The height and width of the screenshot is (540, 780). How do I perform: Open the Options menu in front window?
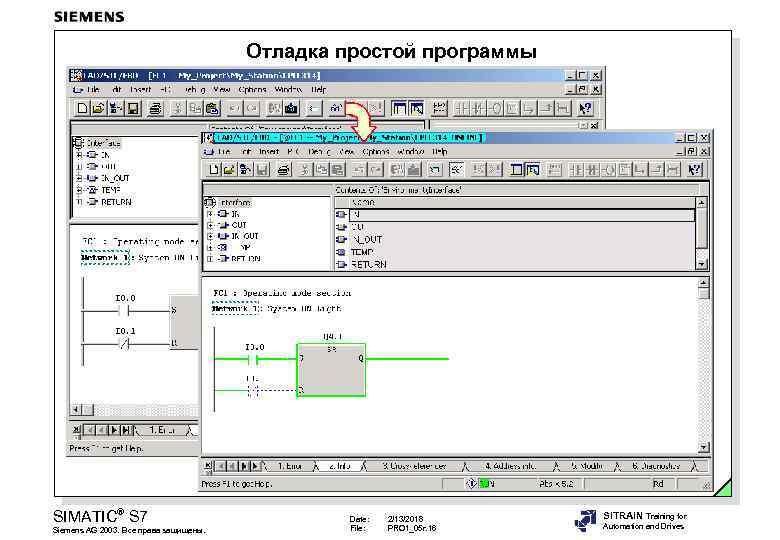376,151
